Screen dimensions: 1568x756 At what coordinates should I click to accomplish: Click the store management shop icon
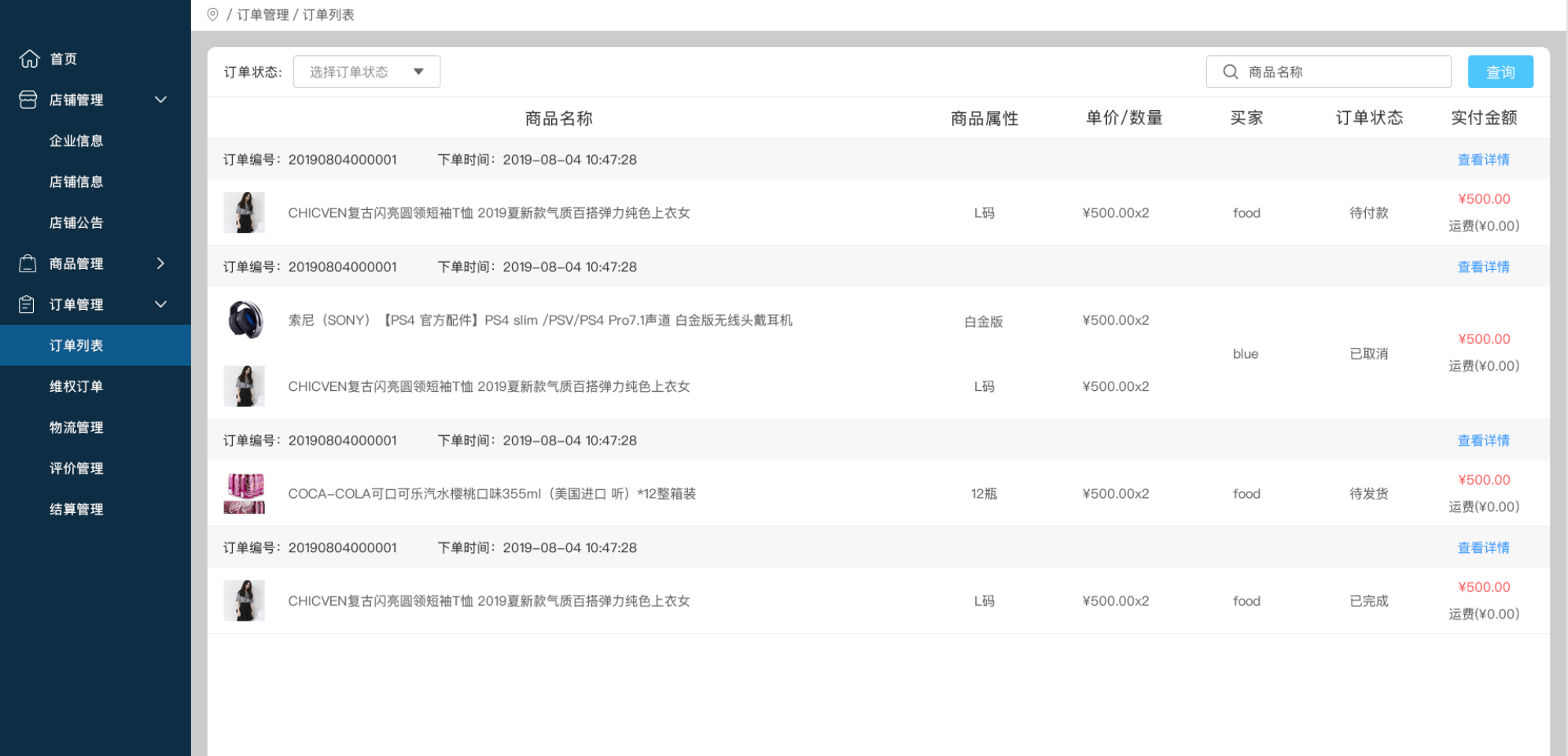(28, 100)
